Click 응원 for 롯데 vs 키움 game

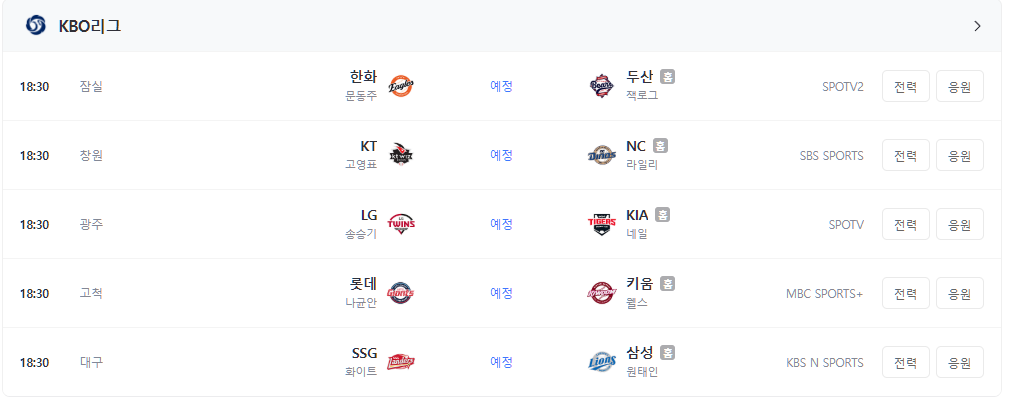(x=960, y=293)
